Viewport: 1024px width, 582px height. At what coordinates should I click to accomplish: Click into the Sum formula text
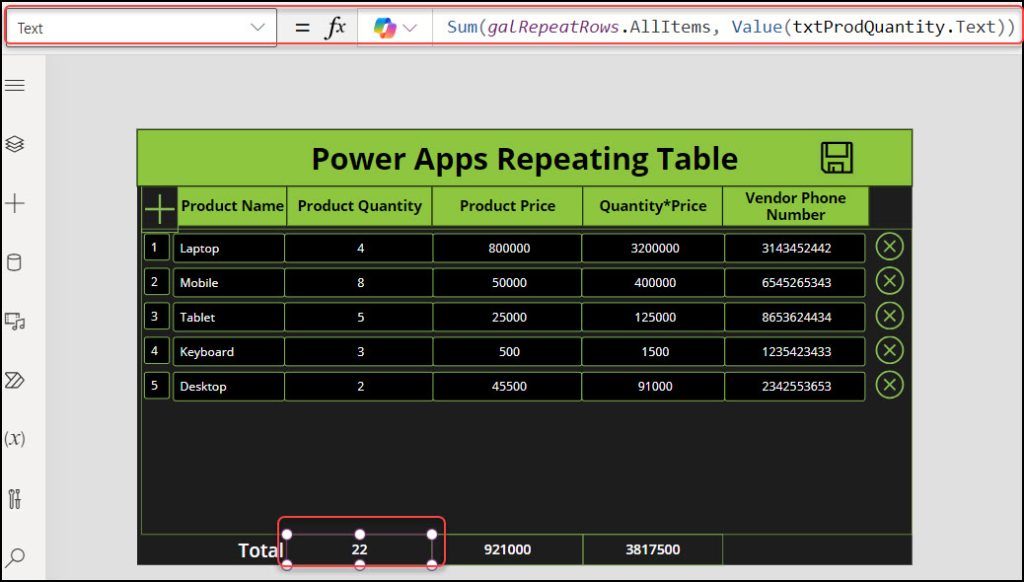tap(731, 27)
